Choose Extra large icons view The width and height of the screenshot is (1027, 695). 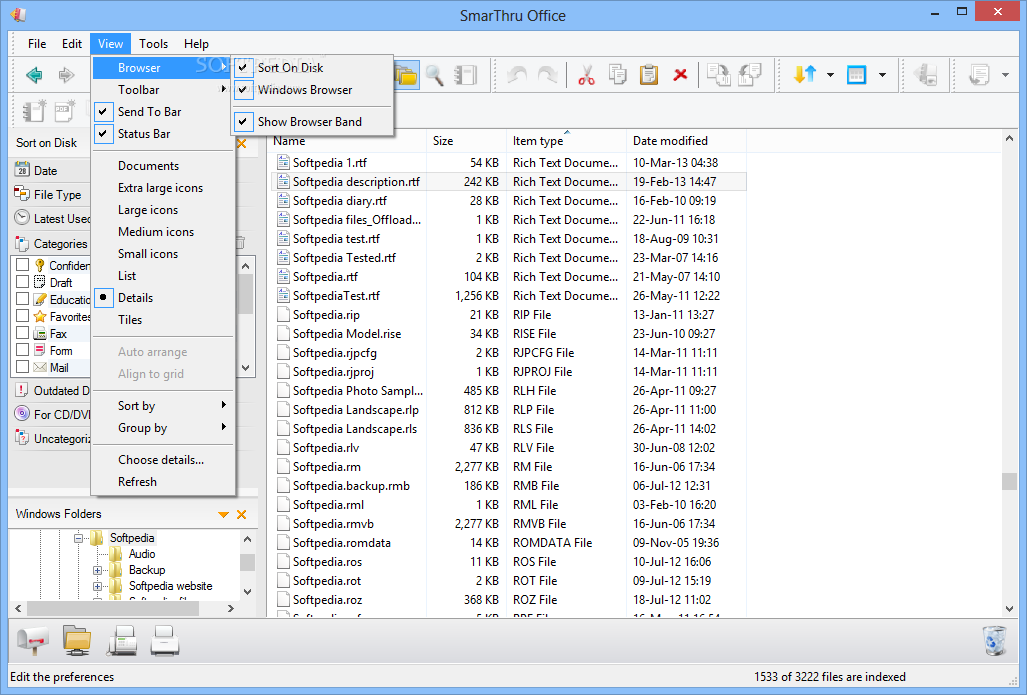(162, 188)
